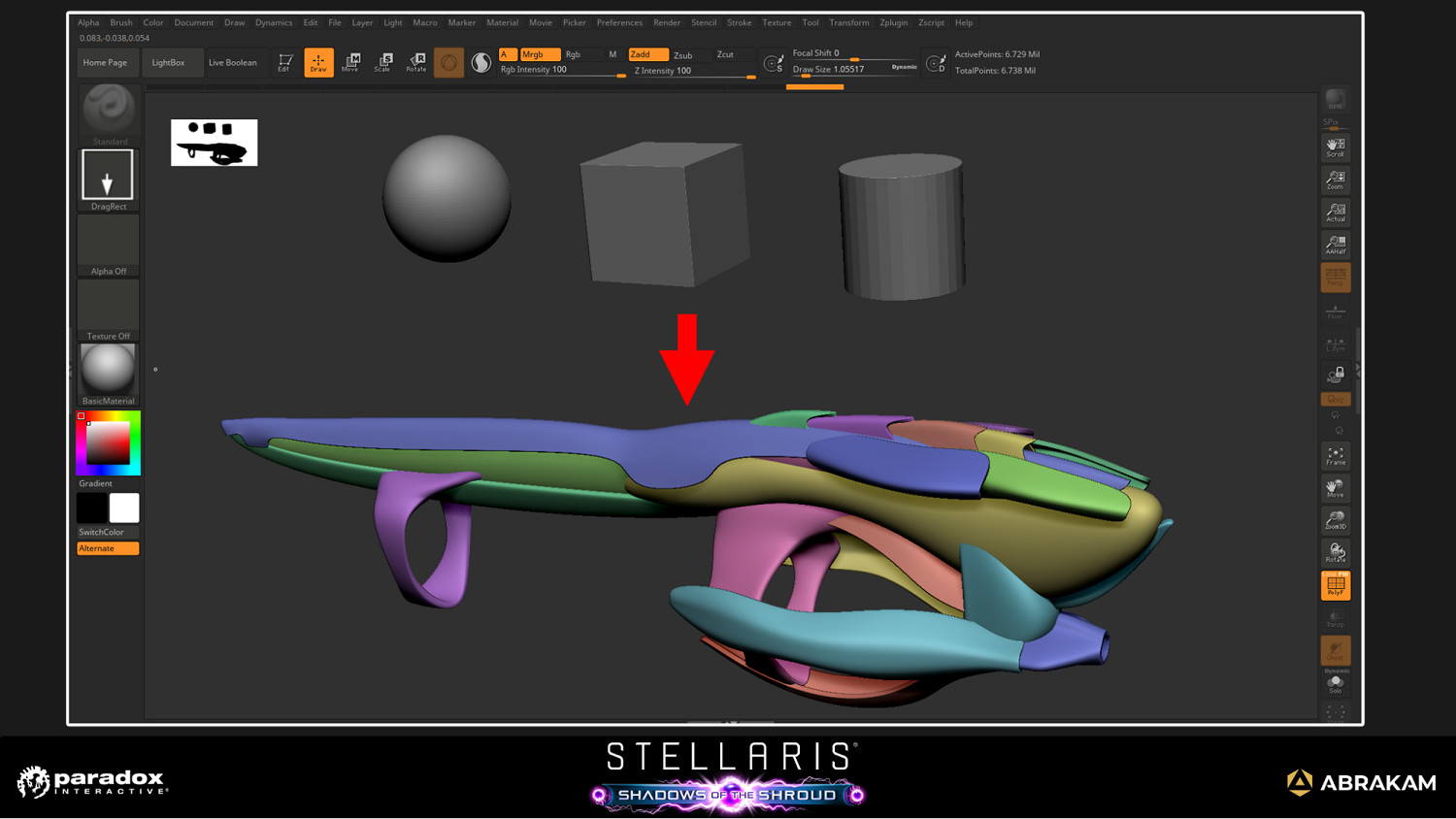
Task: Click the Zoom3D icon
Action: pos(1336,520)
